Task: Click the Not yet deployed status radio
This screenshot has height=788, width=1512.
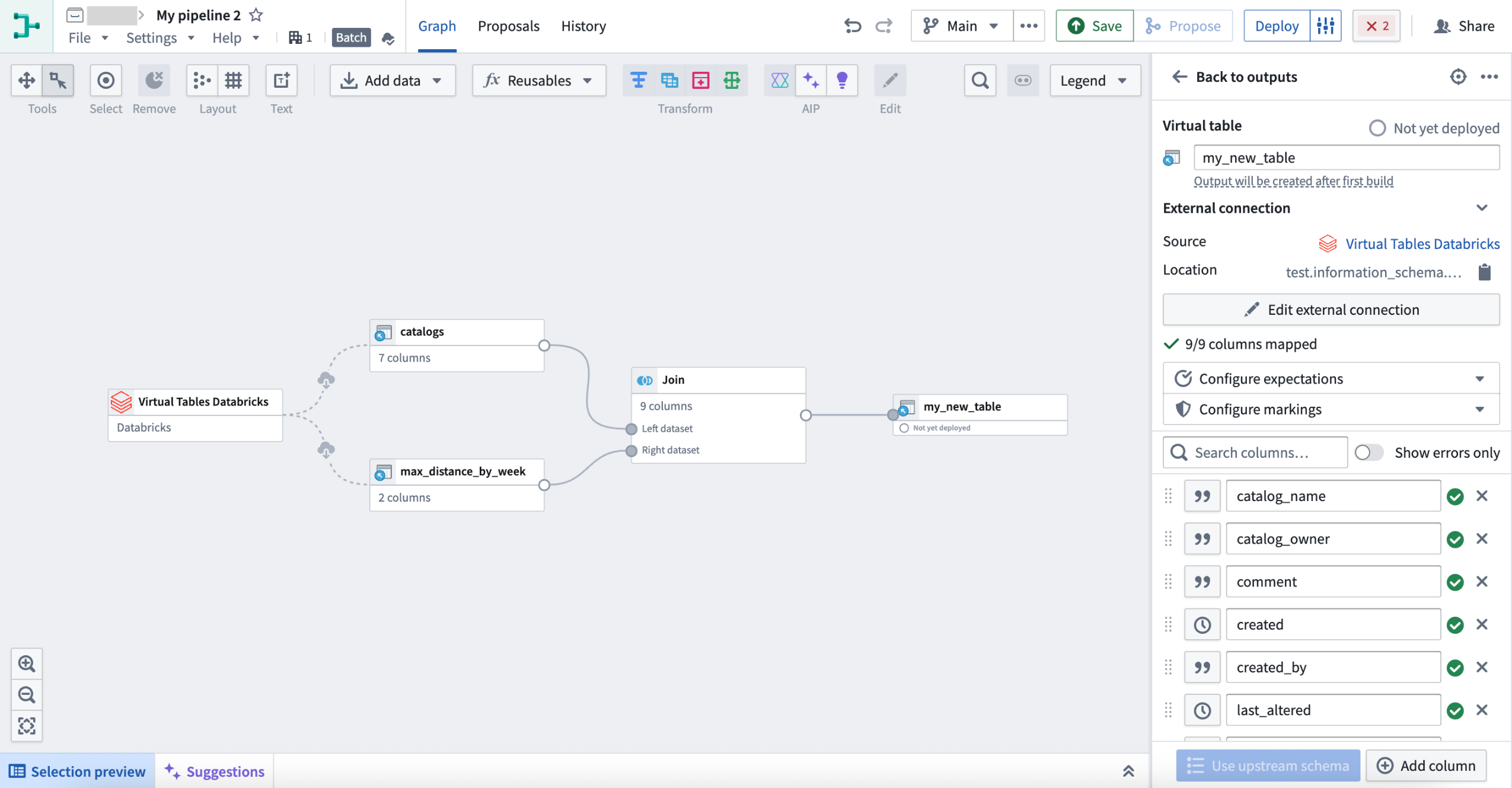Action: pos(1377,127)
